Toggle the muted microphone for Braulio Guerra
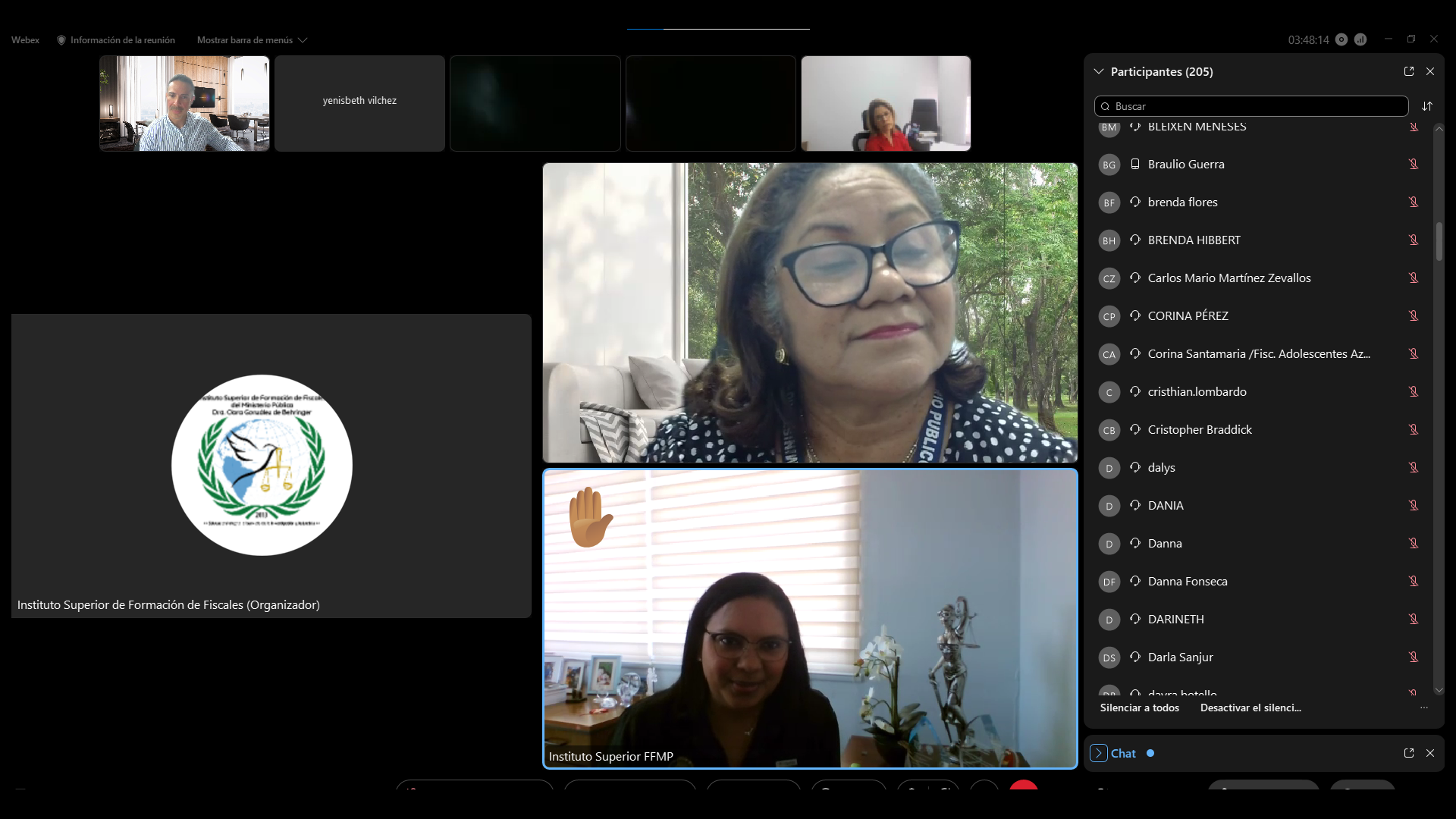The image size is (1456, 819). click(1414, 165)
